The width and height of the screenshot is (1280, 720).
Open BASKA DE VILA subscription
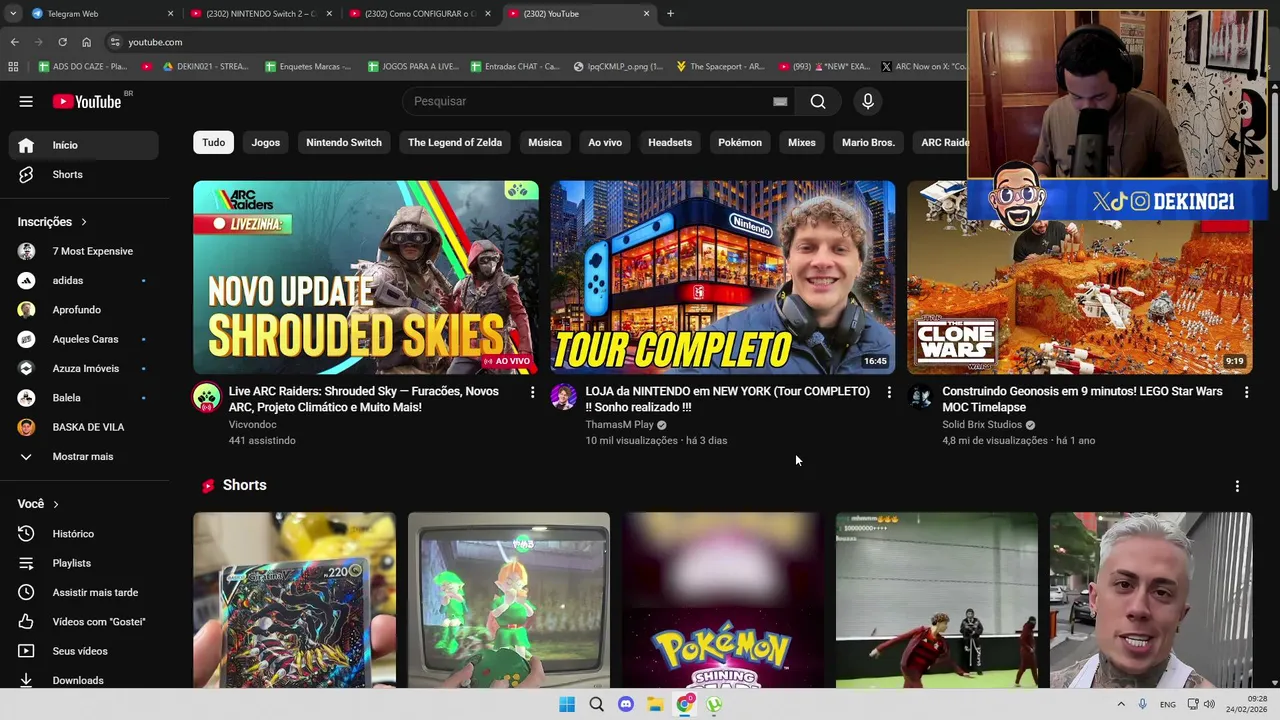[x=84, y=427]
